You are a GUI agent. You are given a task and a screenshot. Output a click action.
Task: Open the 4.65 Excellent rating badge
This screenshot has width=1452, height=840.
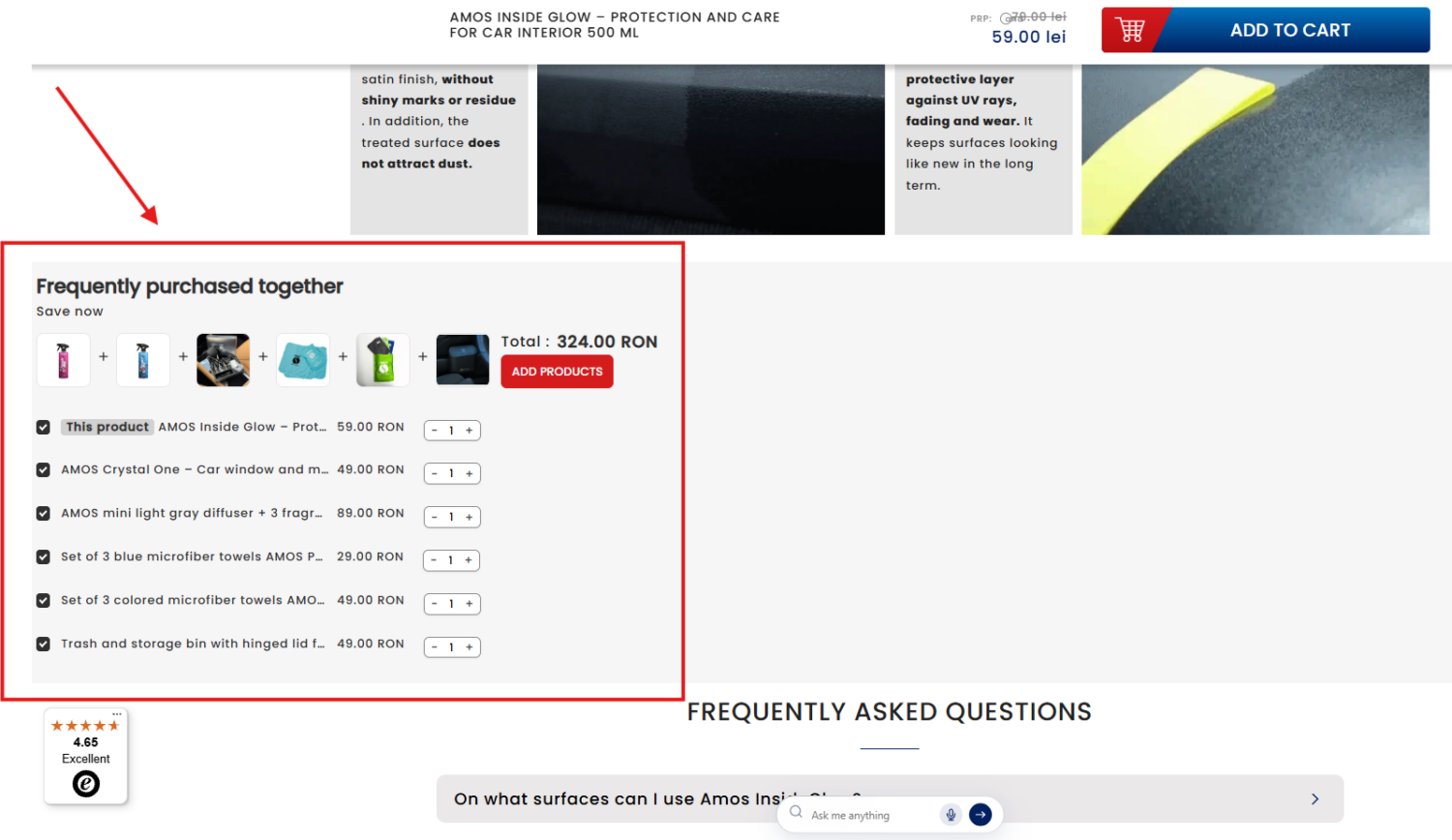[x=86, y=757]
